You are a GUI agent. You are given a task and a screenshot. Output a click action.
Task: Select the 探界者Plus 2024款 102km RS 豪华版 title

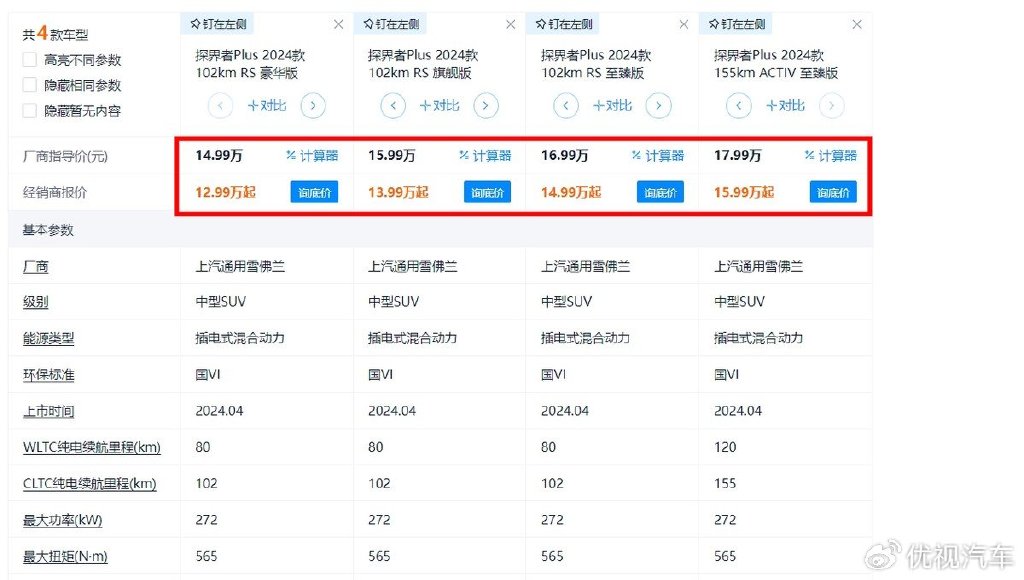pos(251,64)
